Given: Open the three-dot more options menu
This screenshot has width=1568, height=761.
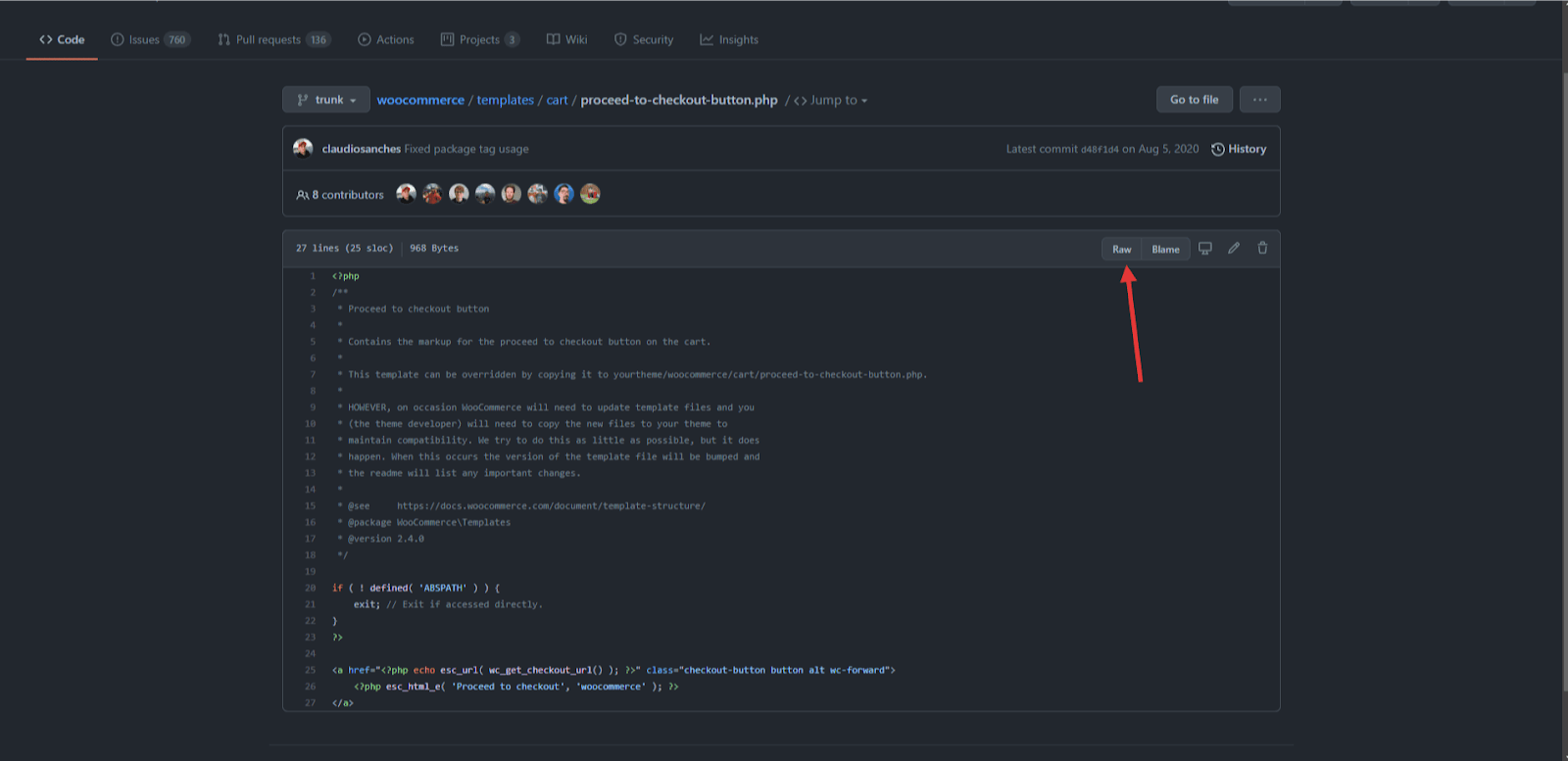Looking at the screenshot, I should [x=1260, y=100].
